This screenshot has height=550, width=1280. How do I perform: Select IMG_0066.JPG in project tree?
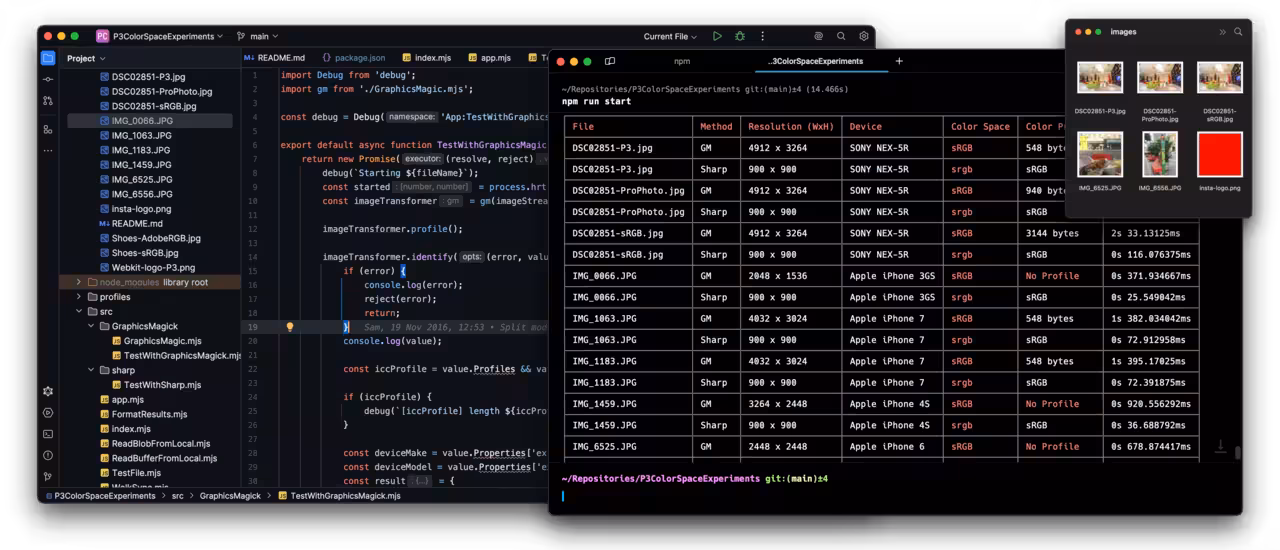click(x=150, y=120)
